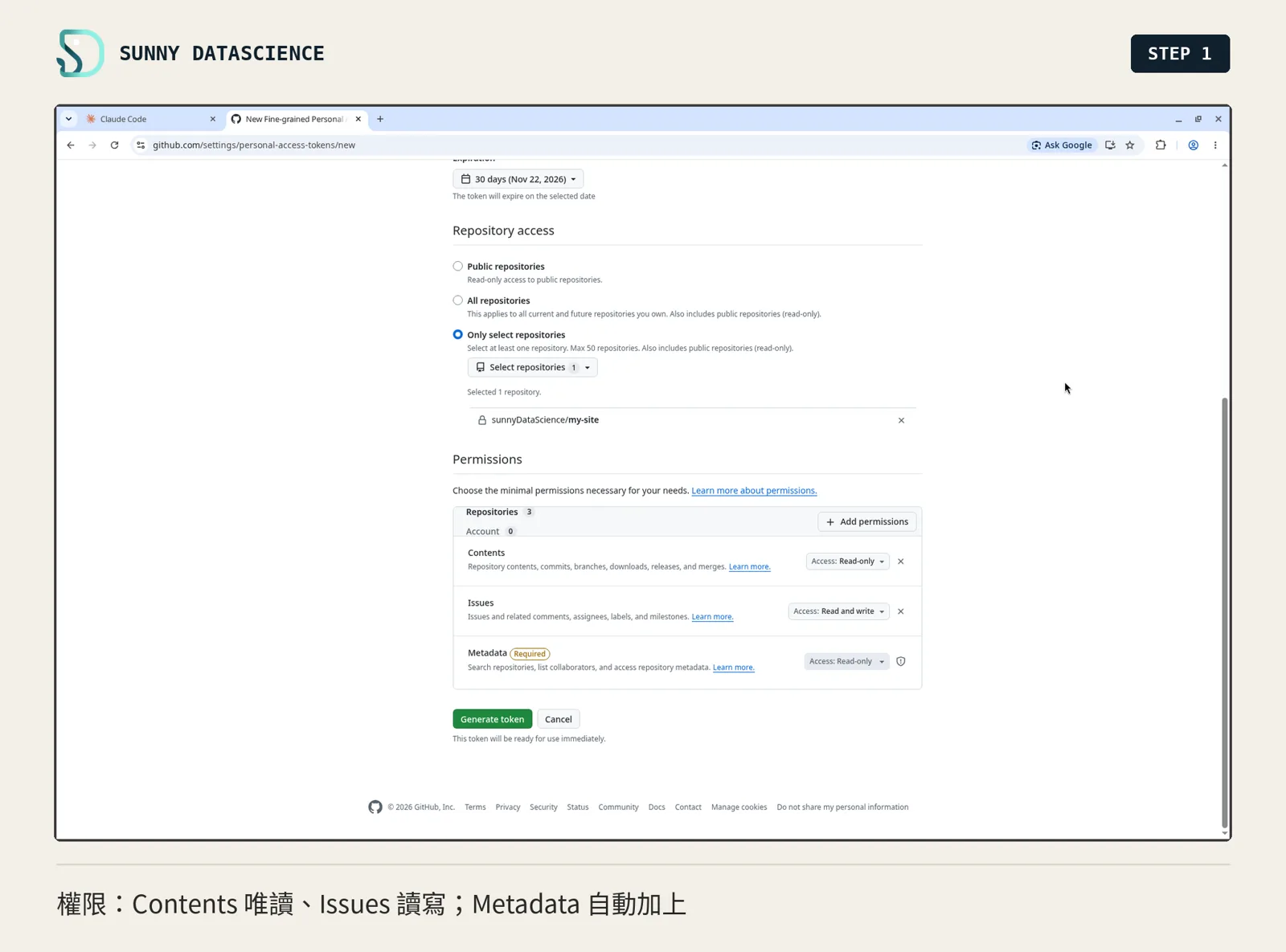Screen dimensions: 1286x952
Task: Remove the Issues permission
Action: pos(901,611)
